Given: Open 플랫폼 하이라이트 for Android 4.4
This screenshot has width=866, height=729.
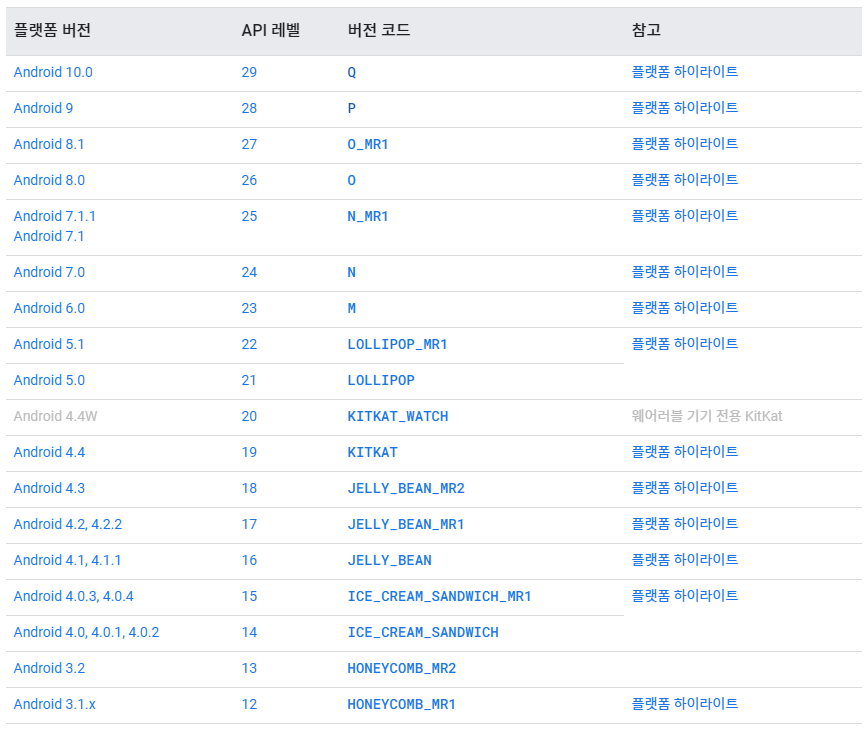Looking at the screenshot, I should coord(685,452).
